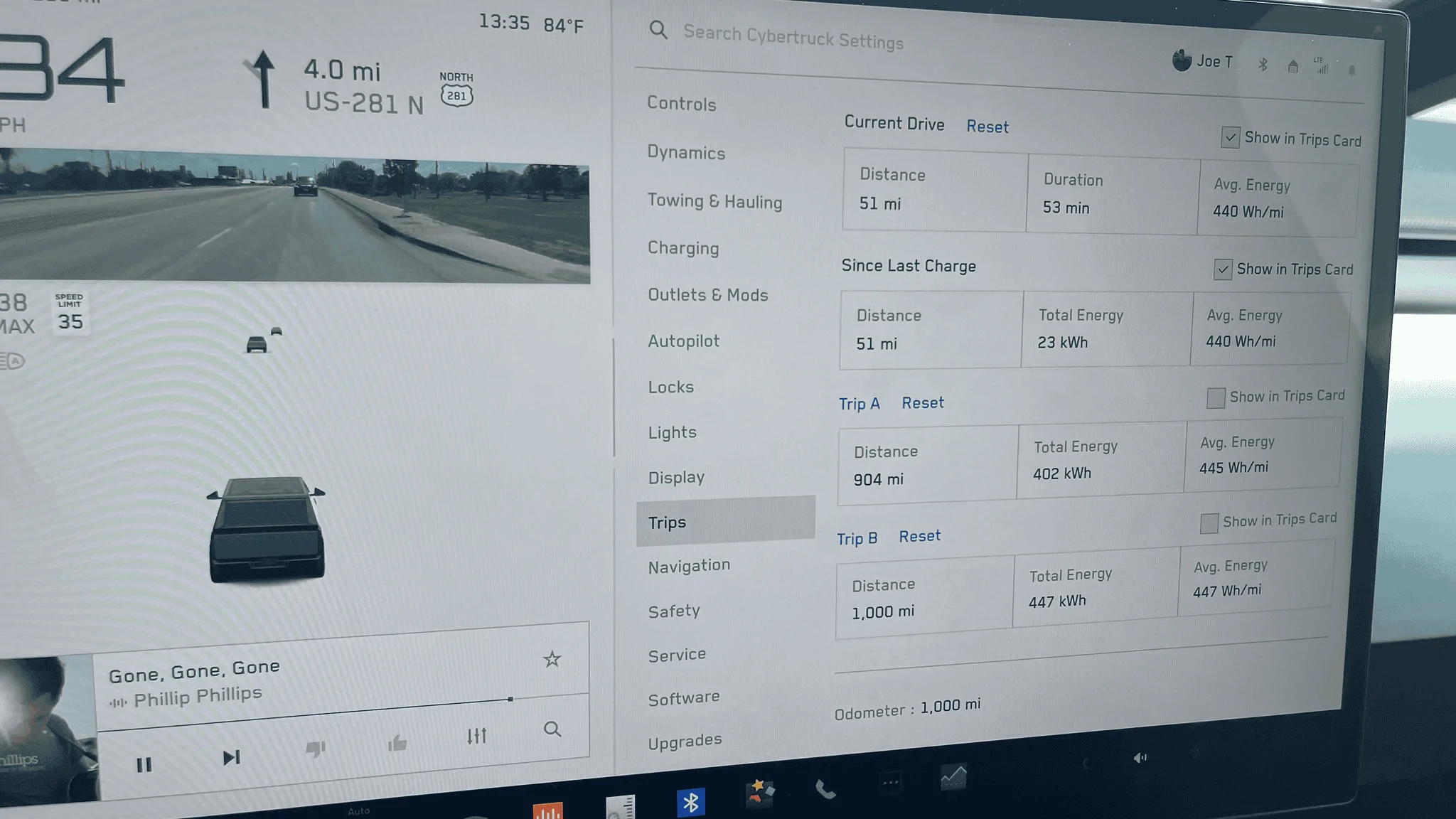Open the audio equalizer settings icon
Image resolution: width=1456 pixels, height=819 pixels.
[476, 736]
